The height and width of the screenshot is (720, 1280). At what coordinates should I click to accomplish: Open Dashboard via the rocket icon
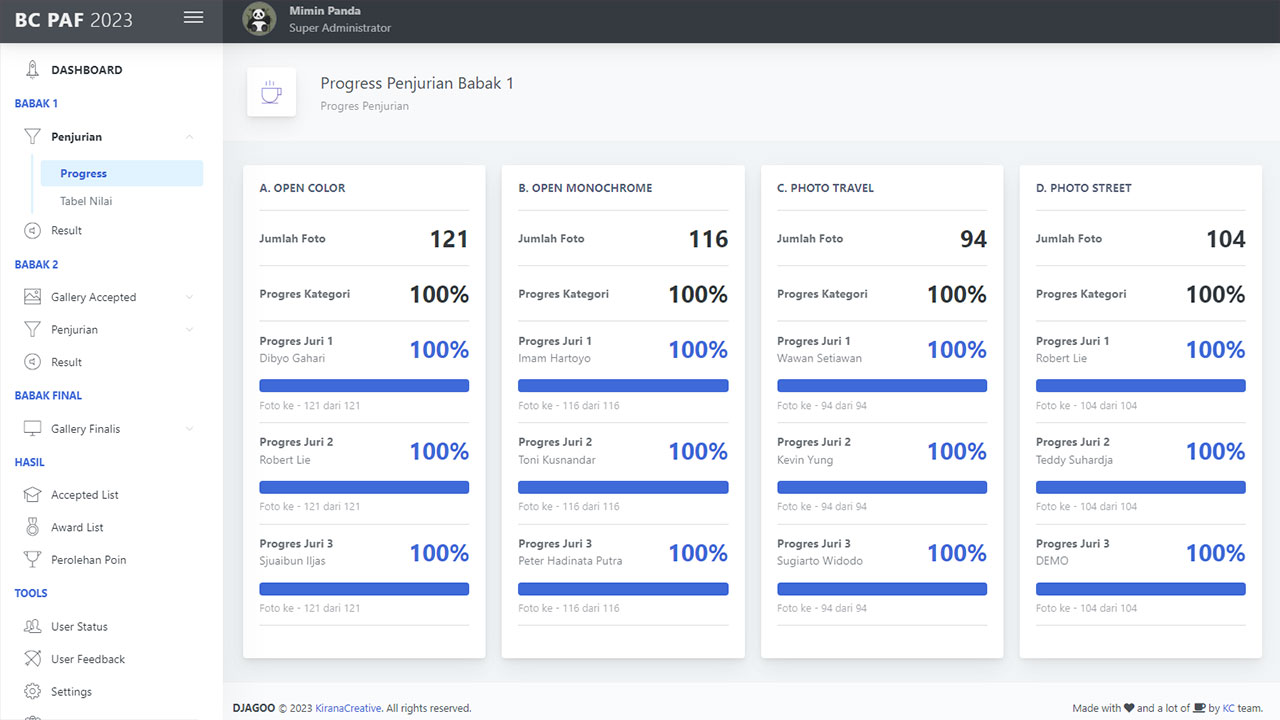click(32, 70)
